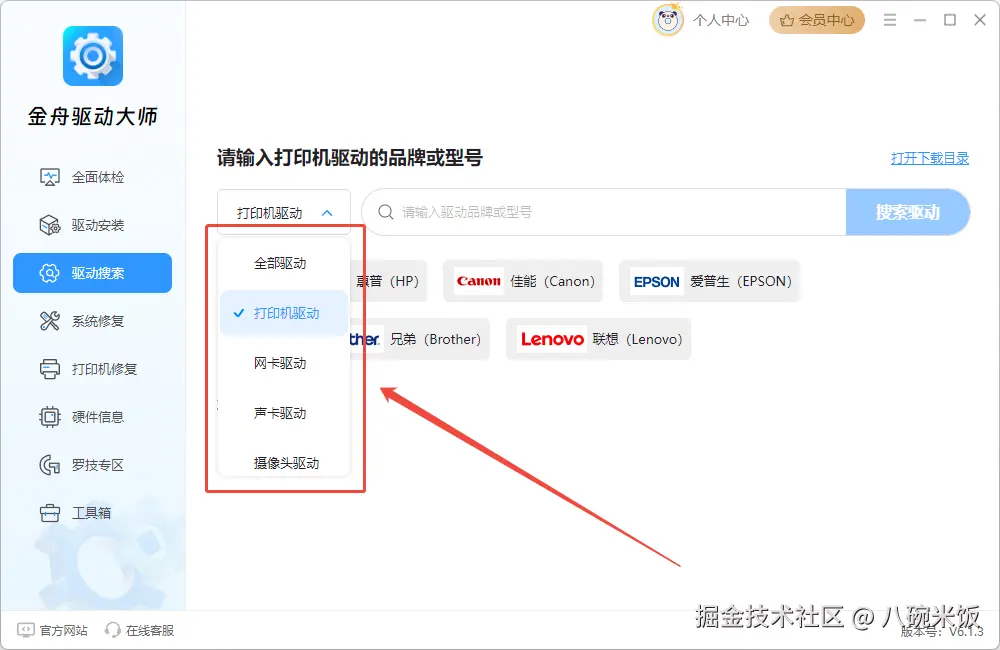
Task: Select the 驱动搜索 sidebar item
Action: 92,273
